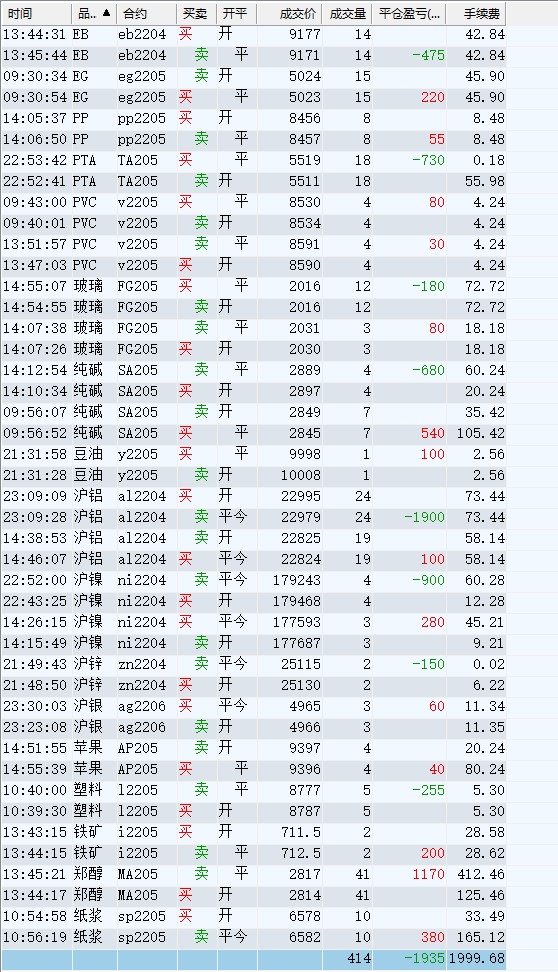Click total profit -1935 in summary row
558x972 pixels.
pos(424,958)
